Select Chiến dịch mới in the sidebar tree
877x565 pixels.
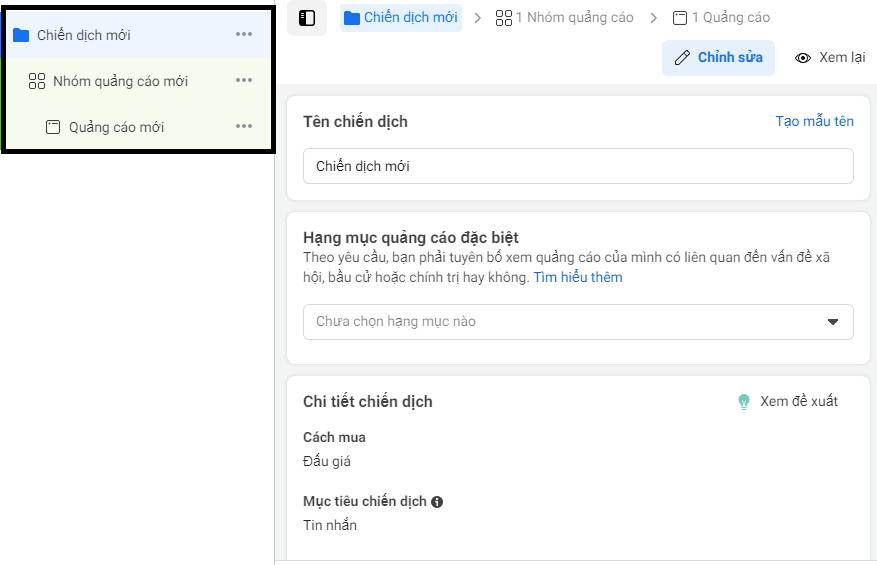click(x=139, y=35)
